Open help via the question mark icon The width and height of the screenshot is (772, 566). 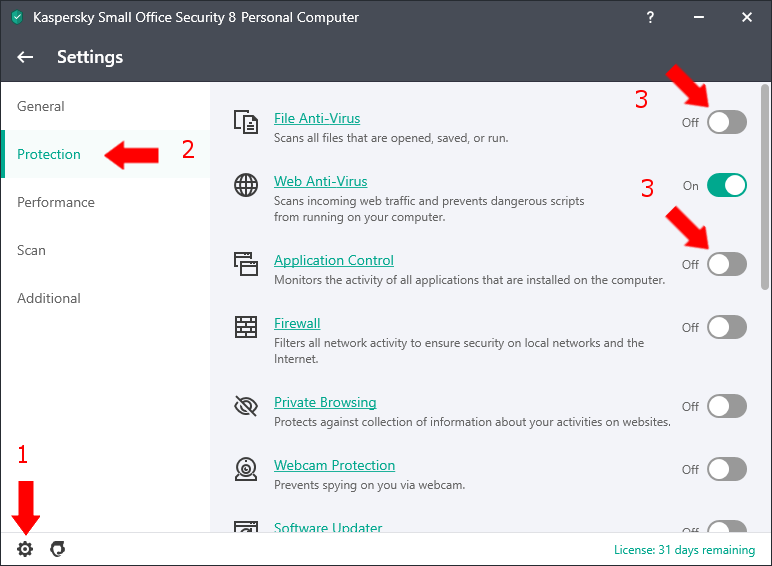click(x=650, y=17)
